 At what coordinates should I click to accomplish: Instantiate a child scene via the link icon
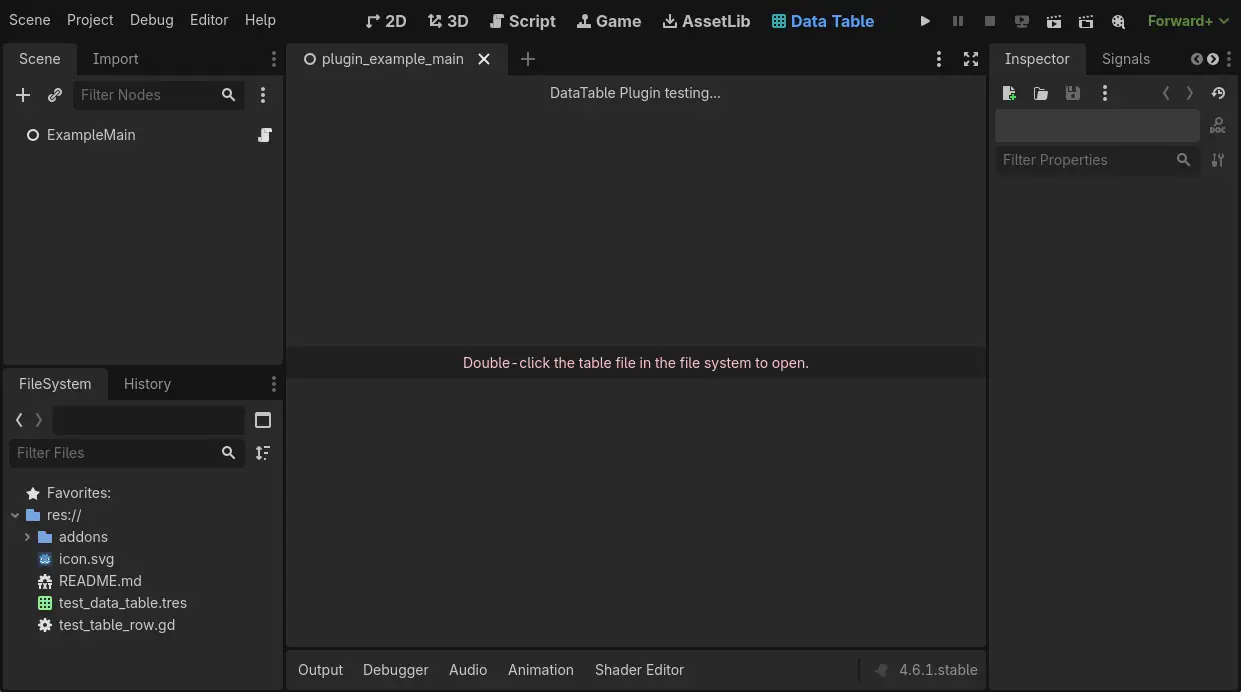[55, 95]
